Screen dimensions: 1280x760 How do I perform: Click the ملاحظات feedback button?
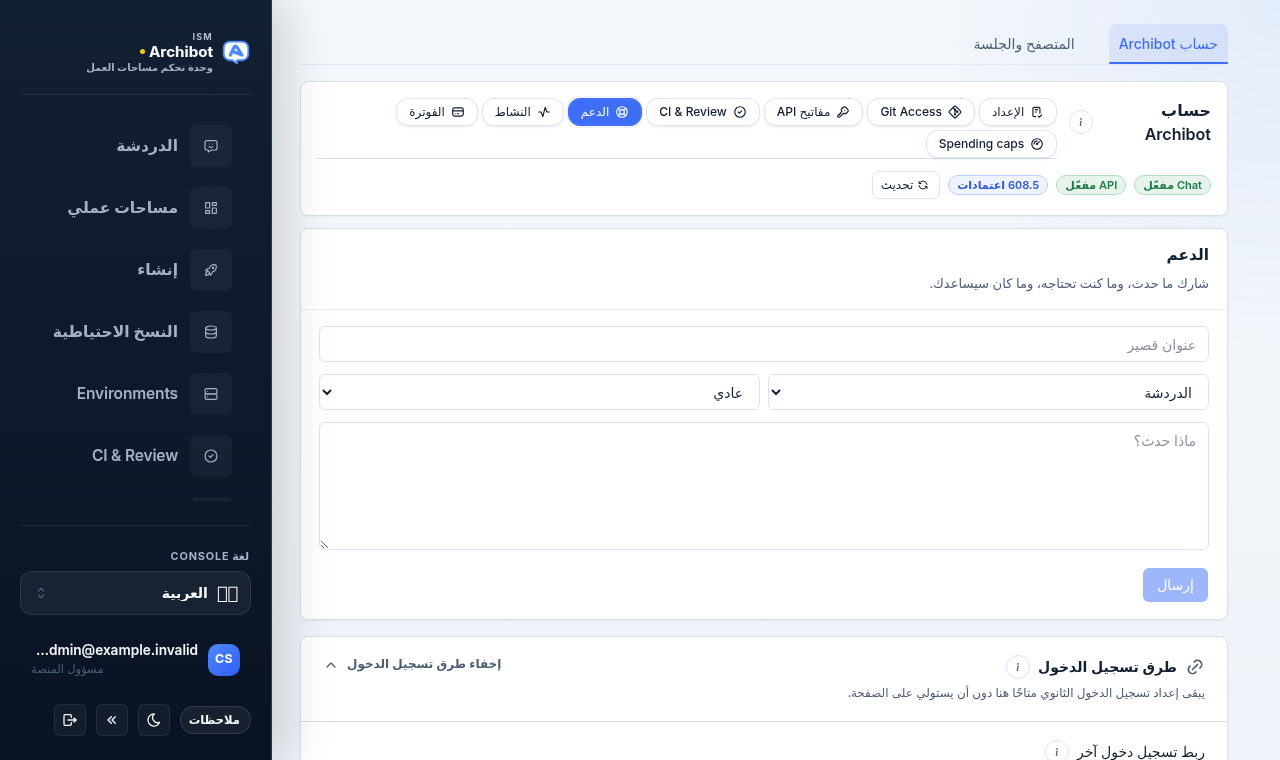pos(215,720)
